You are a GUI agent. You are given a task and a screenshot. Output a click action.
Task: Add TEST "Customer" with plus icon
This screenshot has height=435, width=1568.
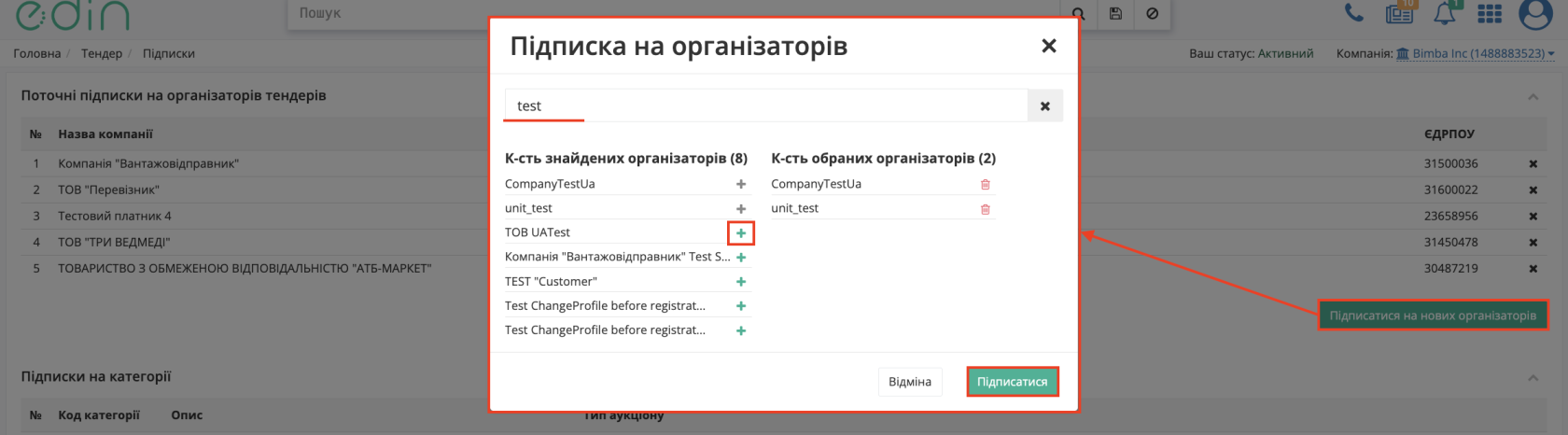pos(741,282)
